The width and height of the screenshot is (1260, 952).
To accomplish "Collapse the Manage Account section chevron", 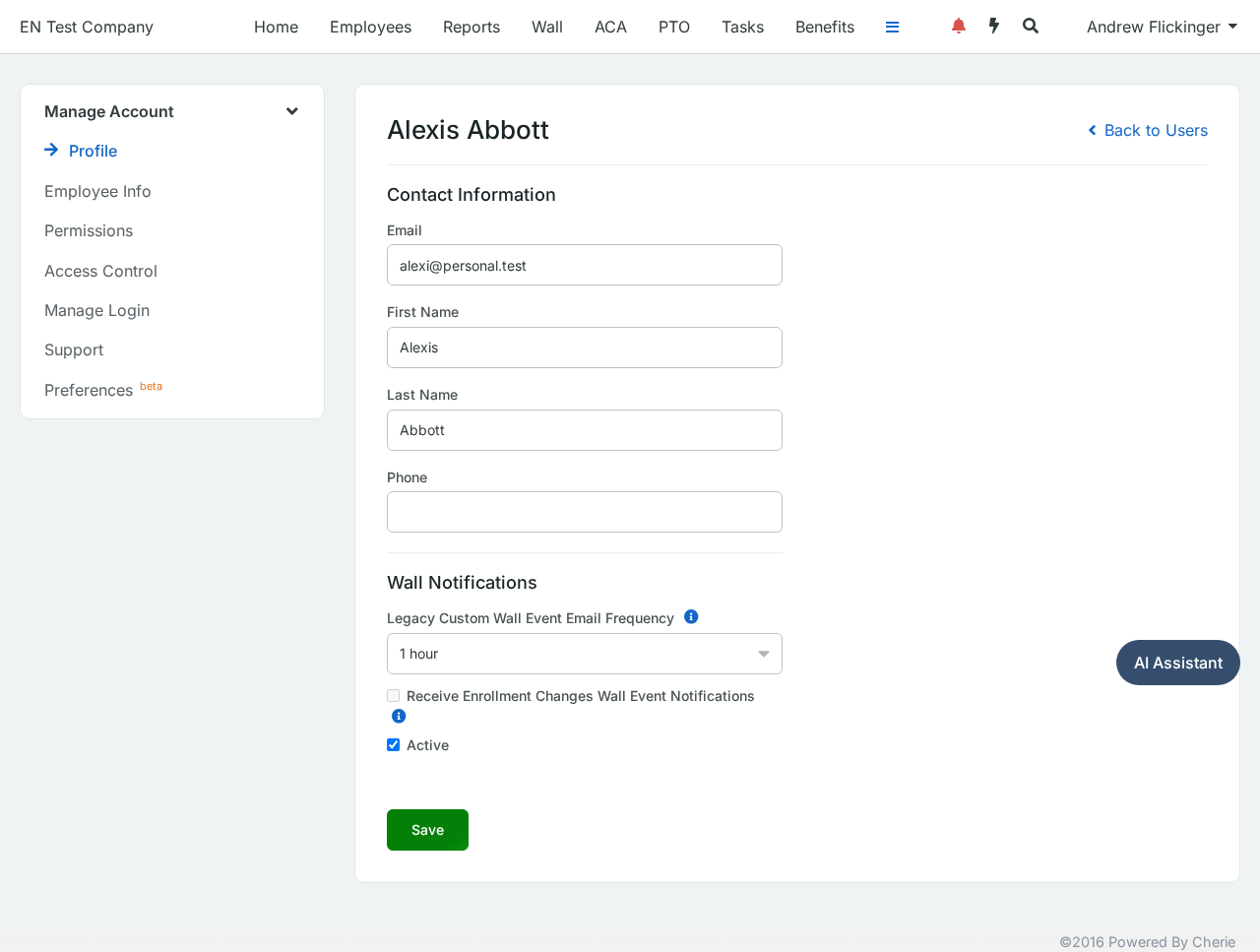I will 292,111.
